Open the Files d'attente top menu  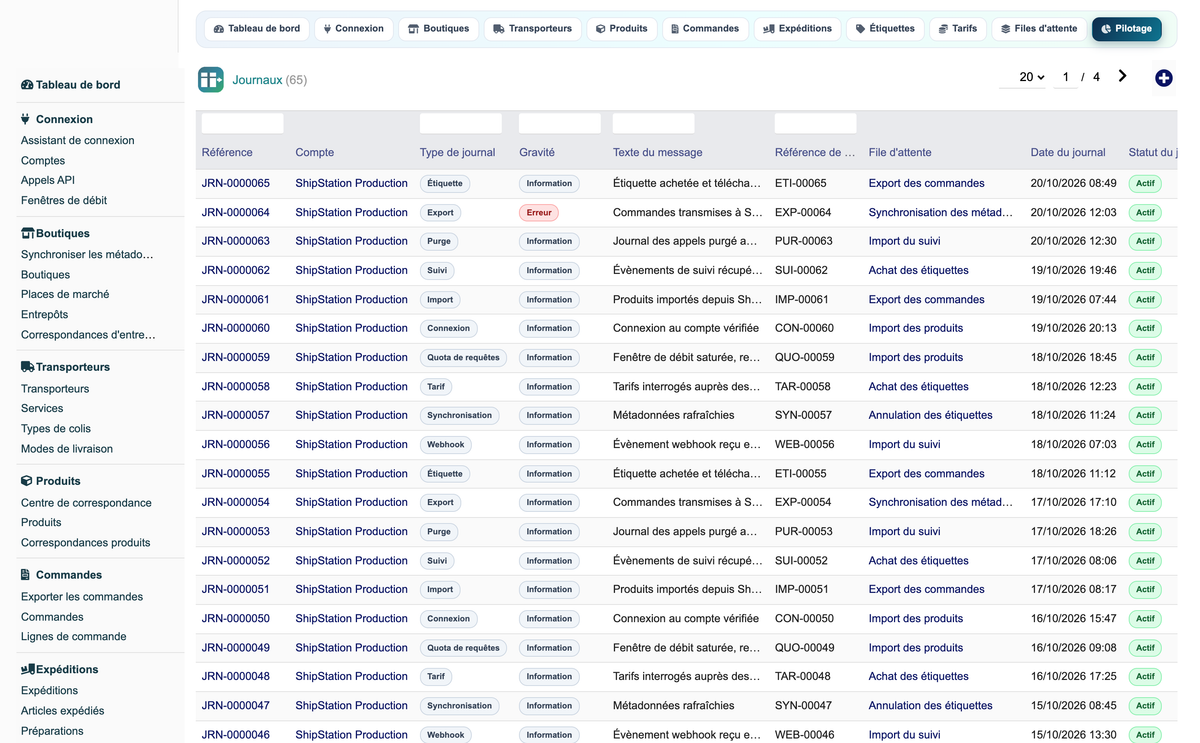coord(1039,29)
